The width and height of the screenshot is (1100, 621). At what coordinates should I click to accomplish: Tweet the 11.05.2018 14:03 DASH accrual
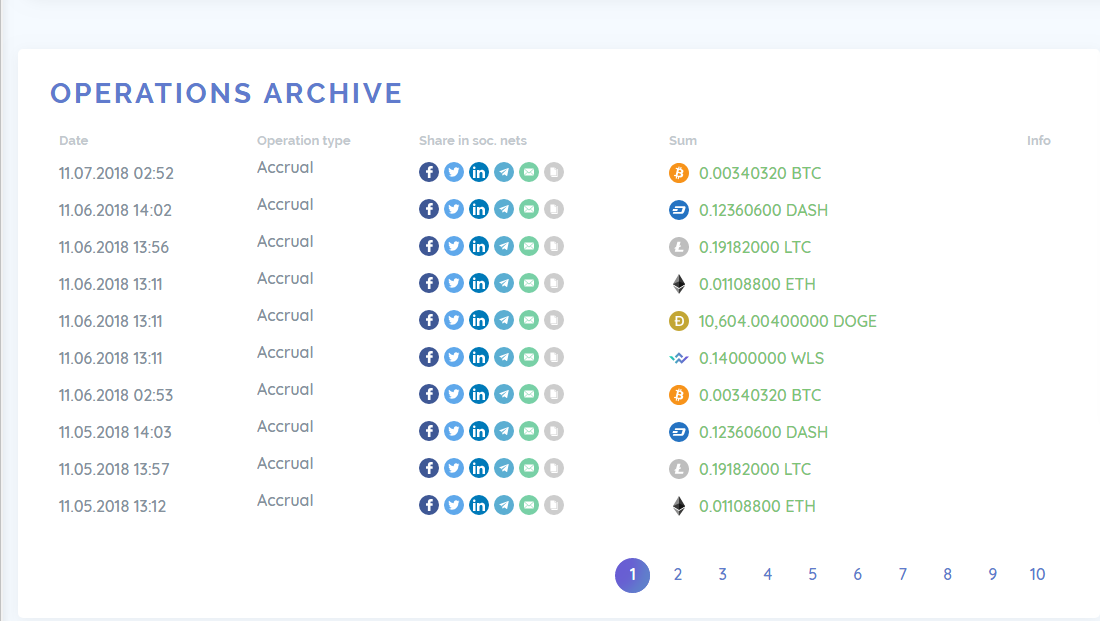(454, 431)
